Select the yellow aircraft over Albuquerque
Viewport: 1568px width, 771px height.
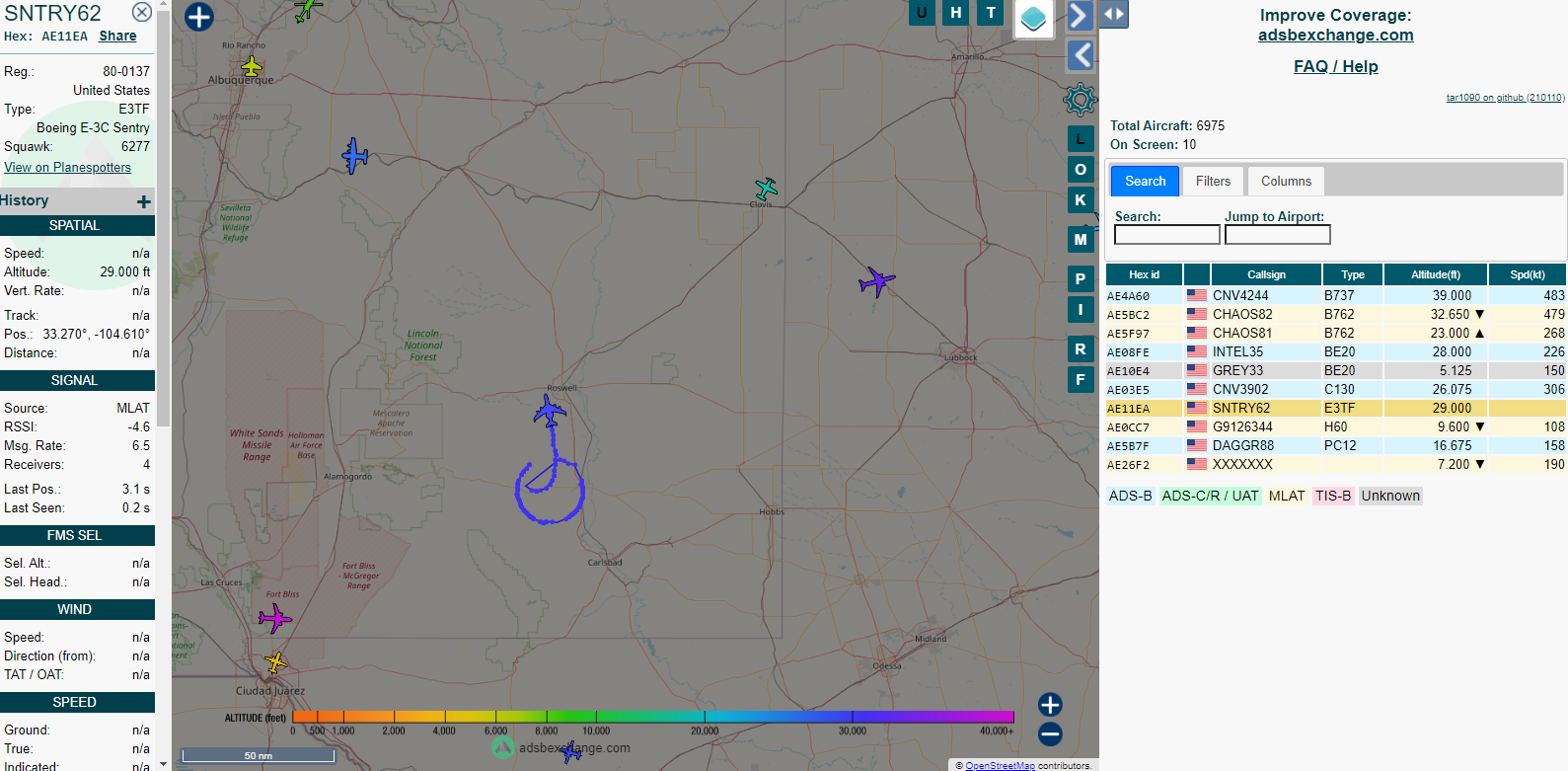252,67
